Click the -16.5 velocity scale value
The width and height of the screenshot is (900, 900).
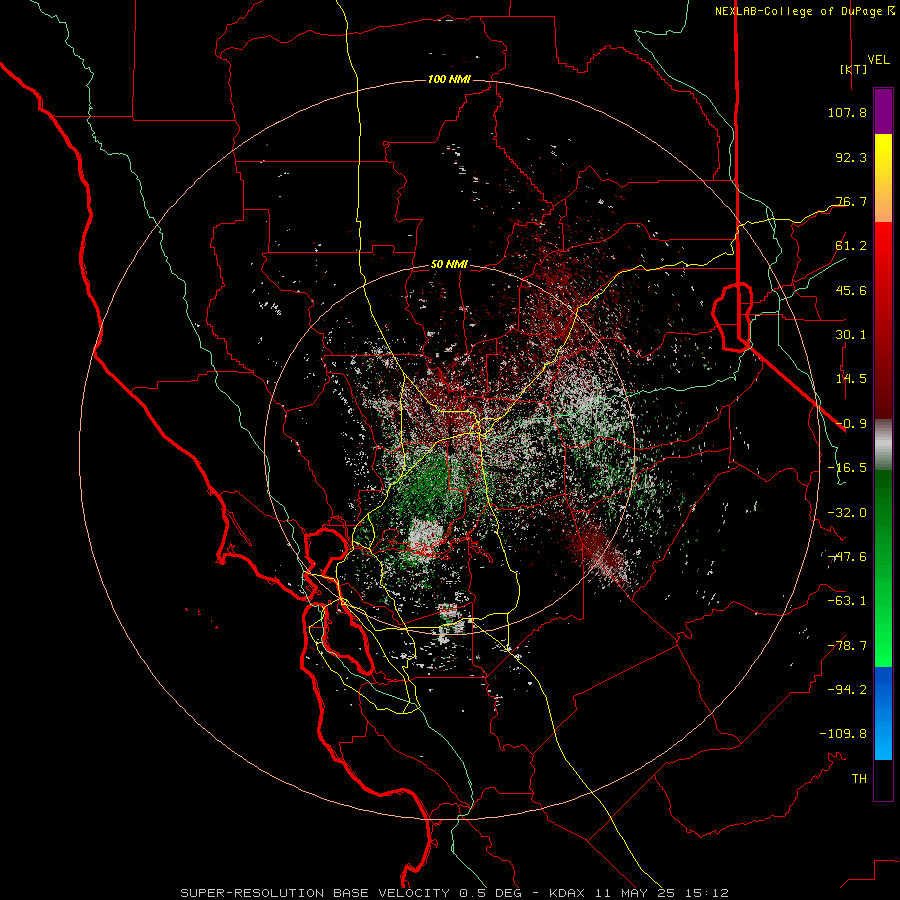point(847,468)
